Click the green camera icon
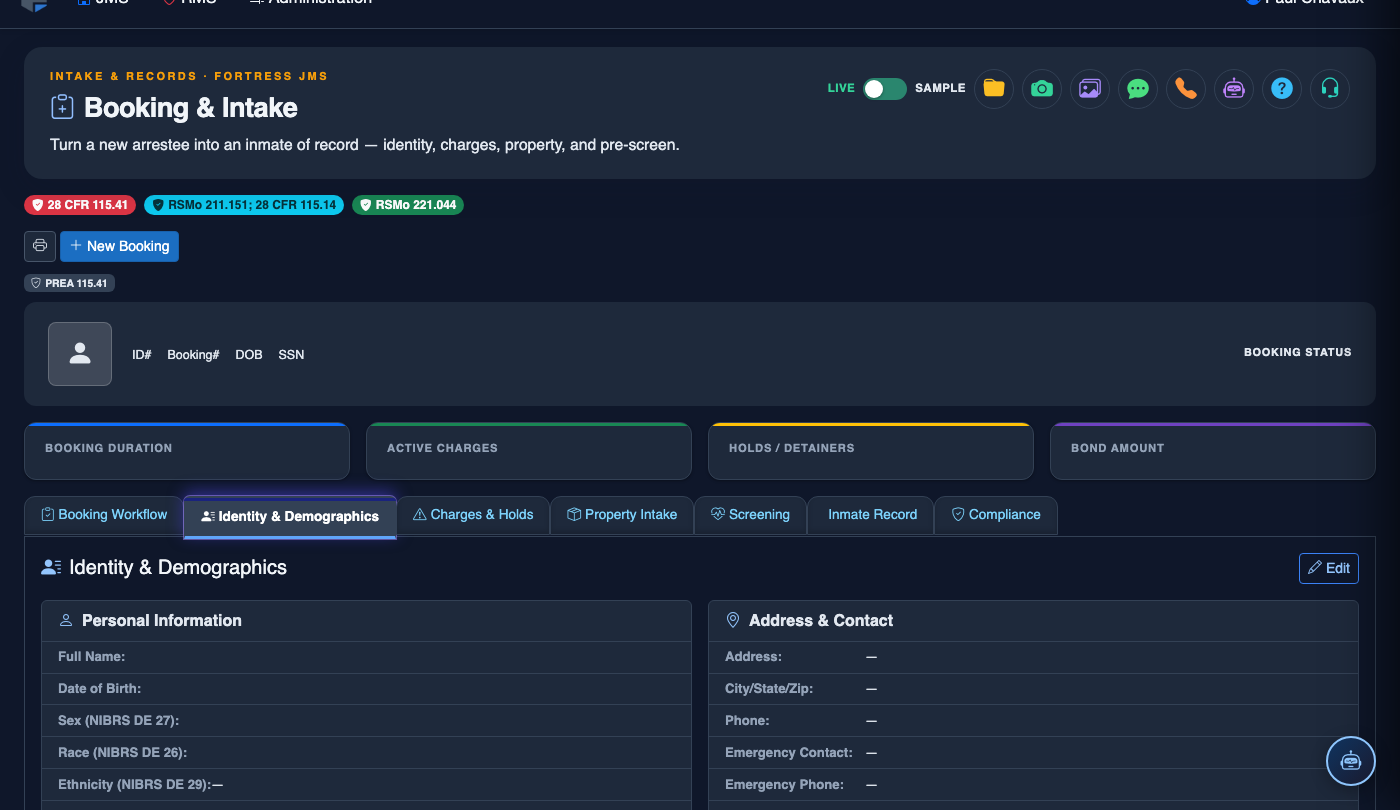The height and width of the screenshot is (810, 1400). (x=1042, y=88)
